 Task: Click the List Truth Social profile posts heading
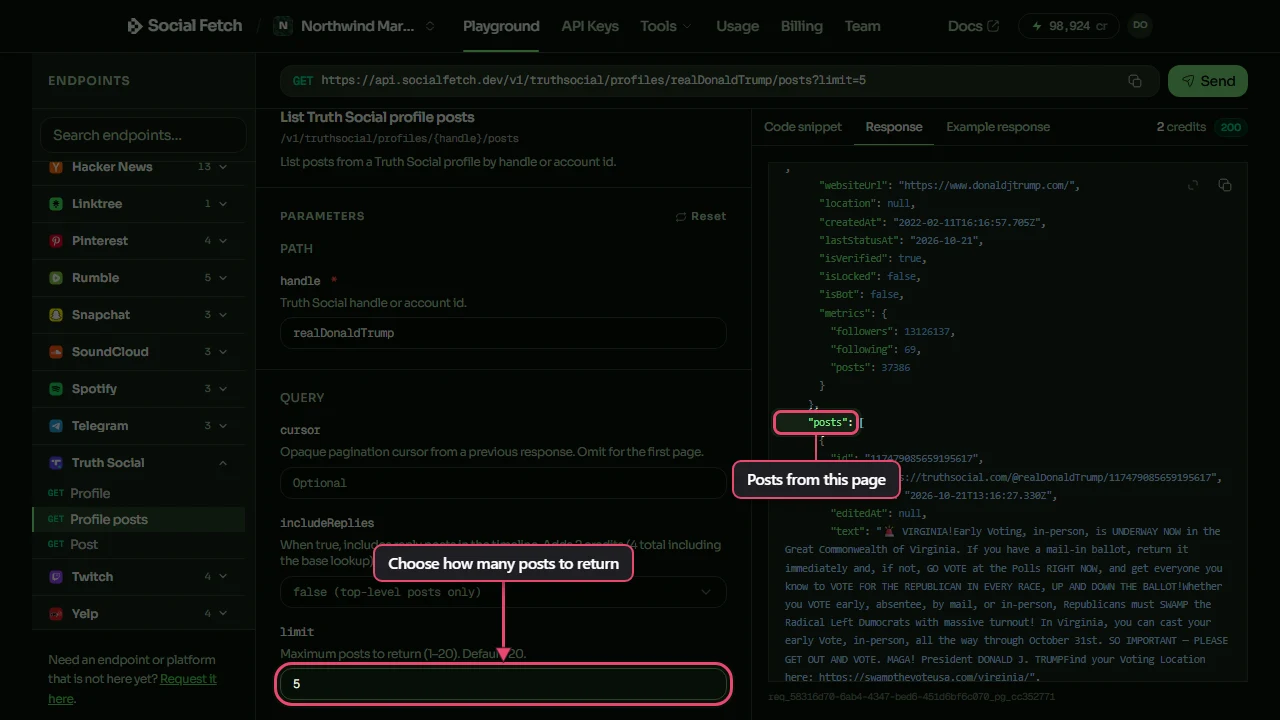click(377, 117)
